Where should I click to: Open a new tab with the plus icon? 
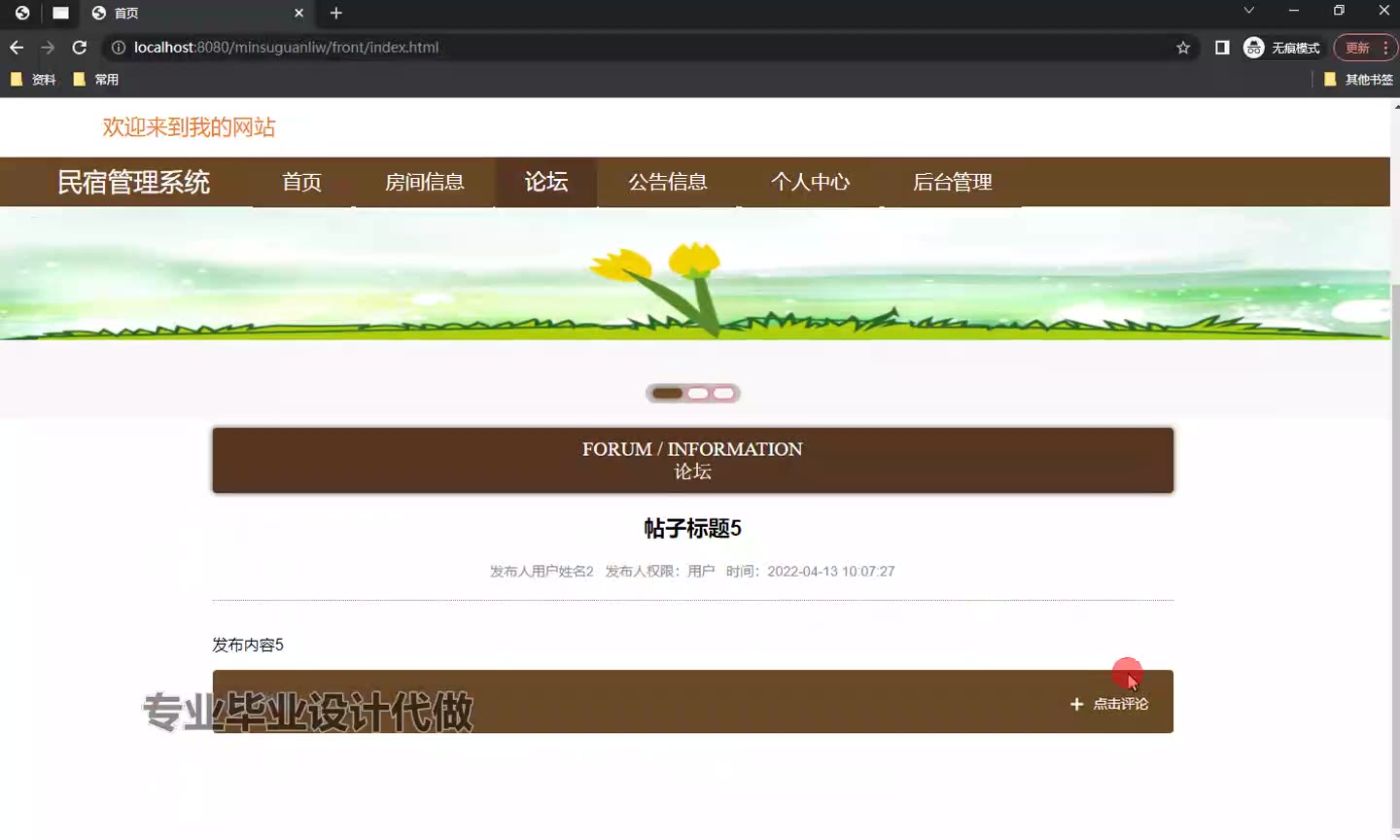pos(336,13)
